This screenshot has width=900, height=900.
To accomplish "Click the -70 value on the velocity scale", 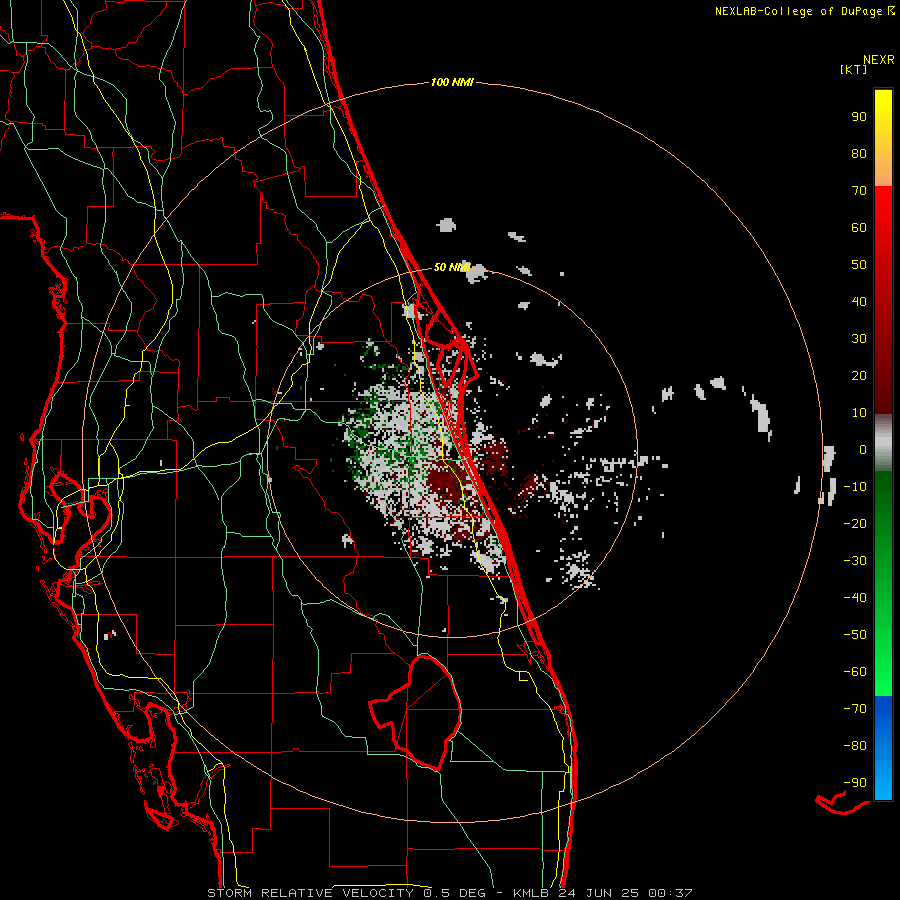I will 855,708.
